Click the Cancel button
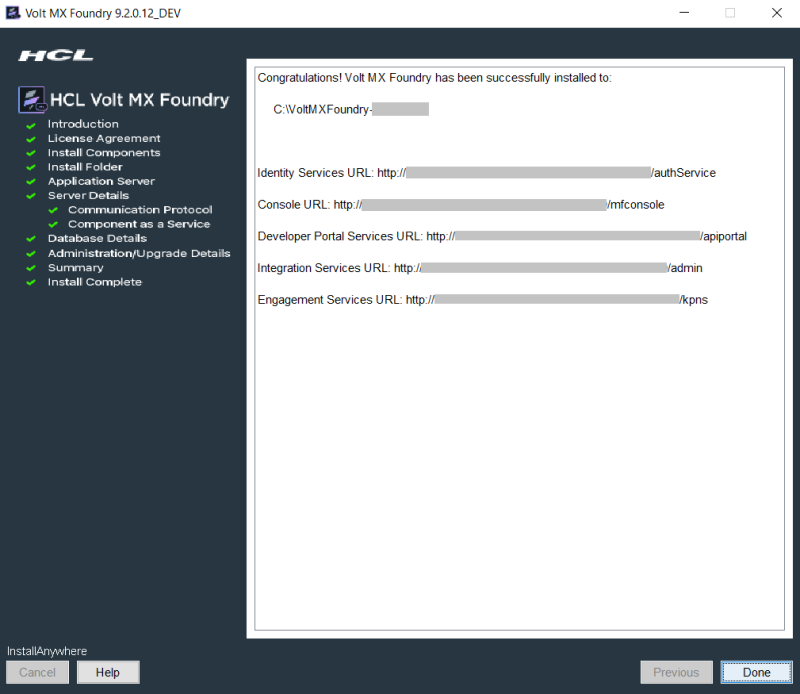This screenshot has width=800, height=694. click(37, 672)
